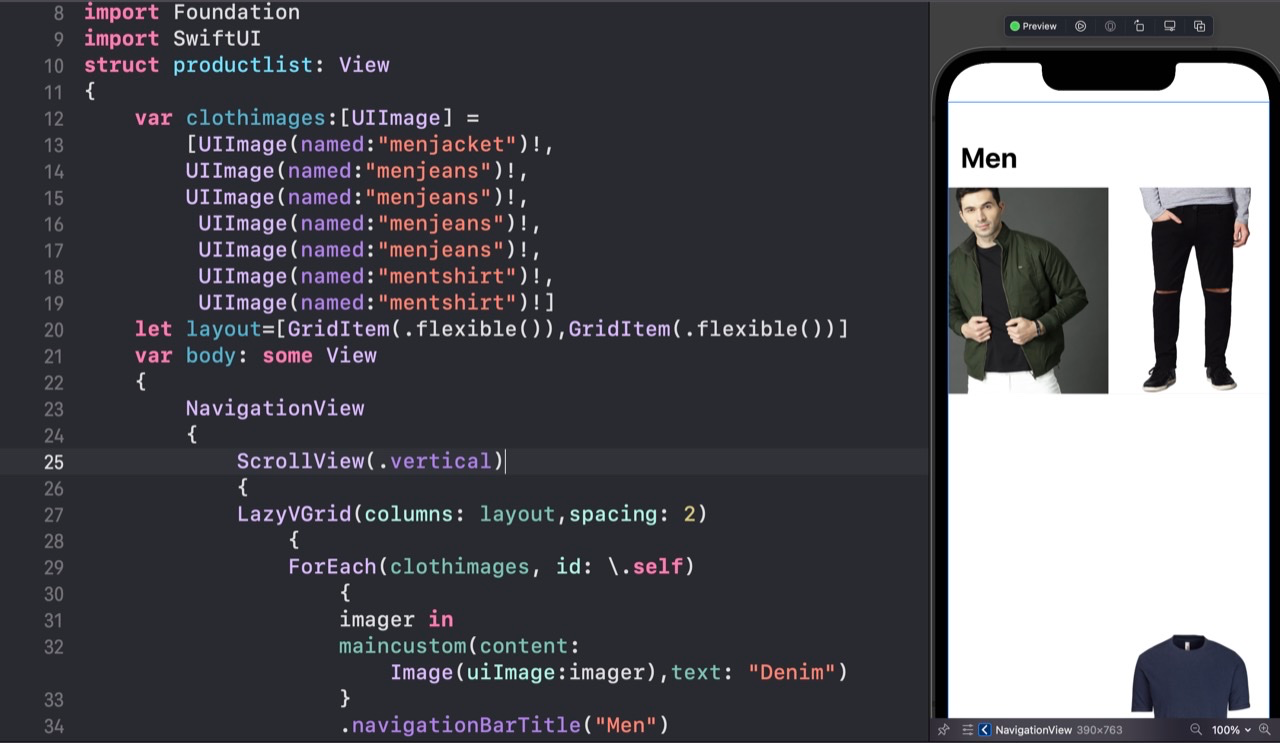Zoom in the canvas preview

click(1265, 730)
